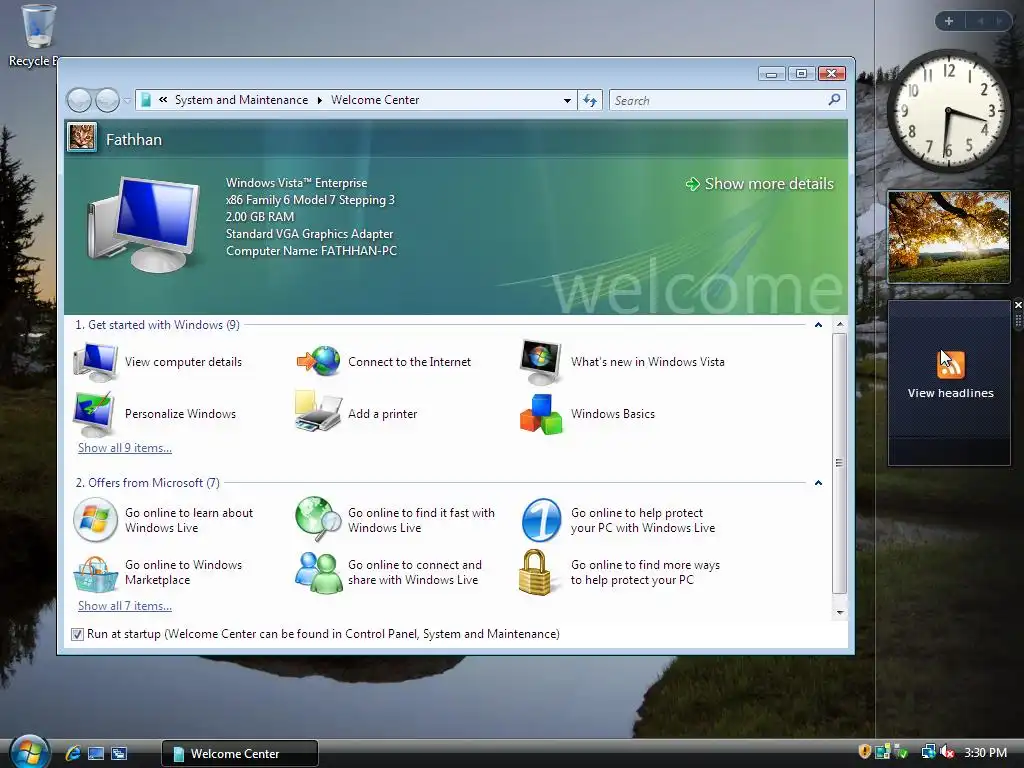Click the RSS feed icon in headlines gadget
Screen dimensions: 1024x768
pos(950,365)
